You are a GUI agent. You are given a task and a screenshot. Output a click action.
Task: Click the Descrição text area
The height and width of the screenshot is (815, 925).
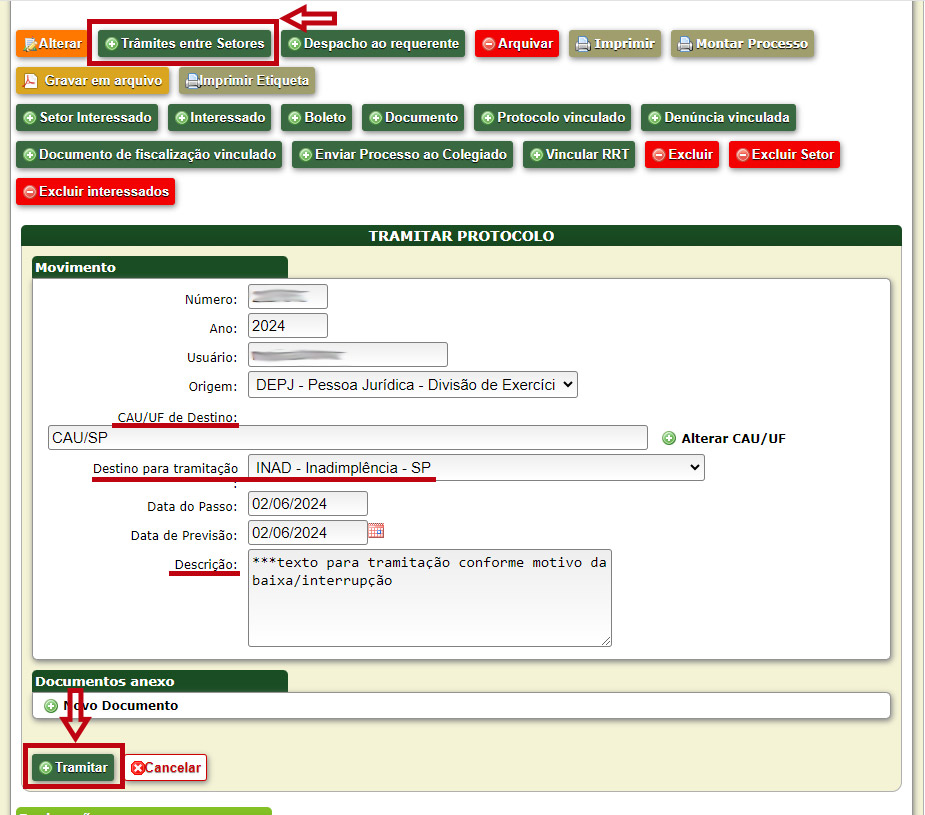pos(429,597)
